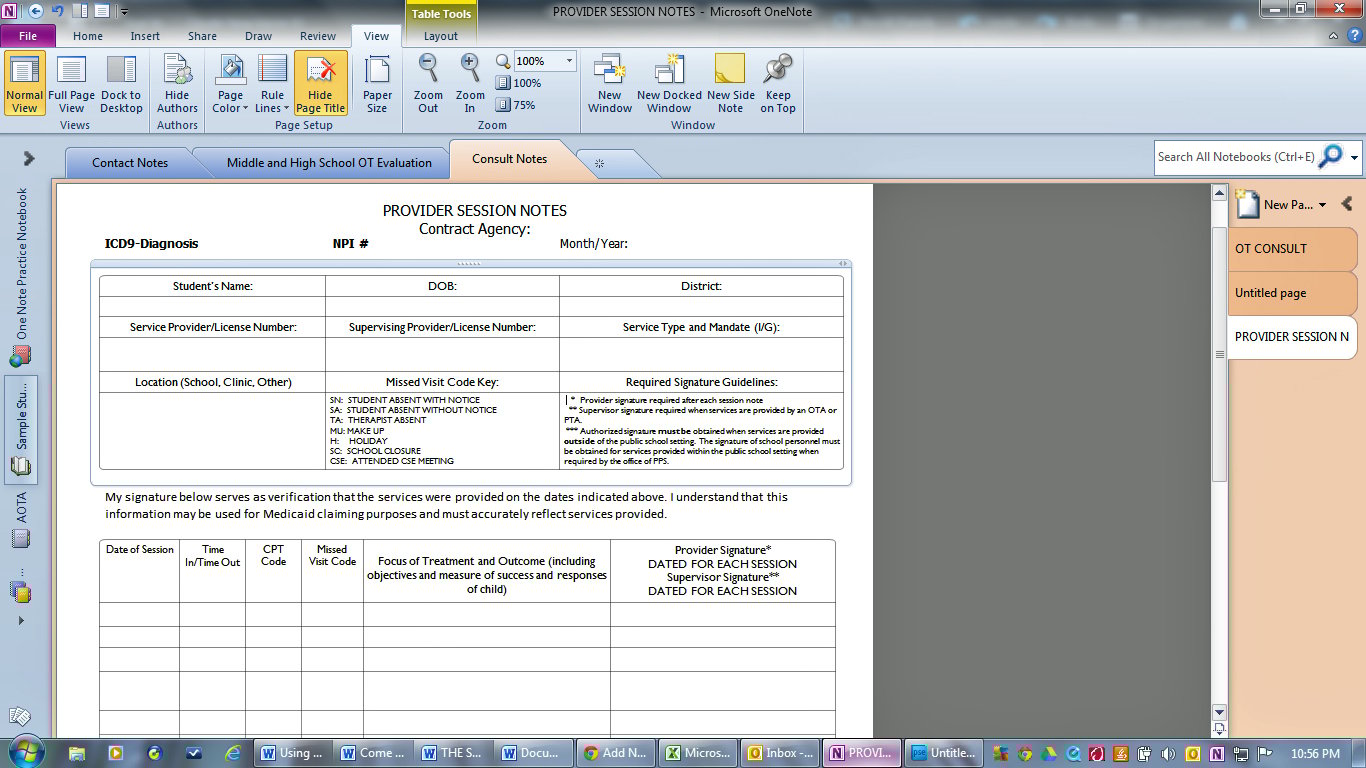Click the Back arrow in quick access
This screenshot has height=768, width=1366.
(x=36, y=11)
